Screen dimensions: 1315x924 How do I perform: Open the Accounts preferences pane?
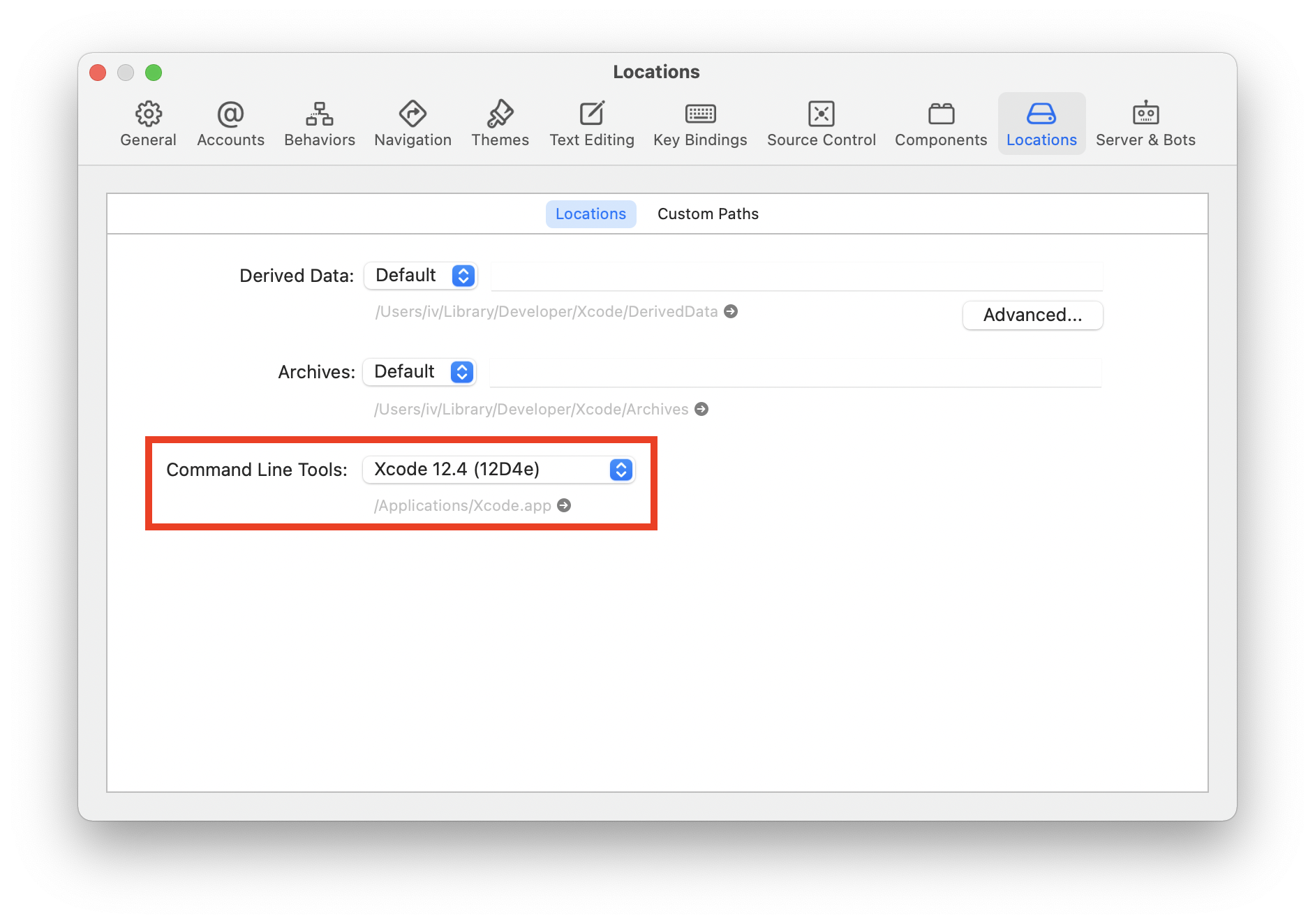(230, 124)
